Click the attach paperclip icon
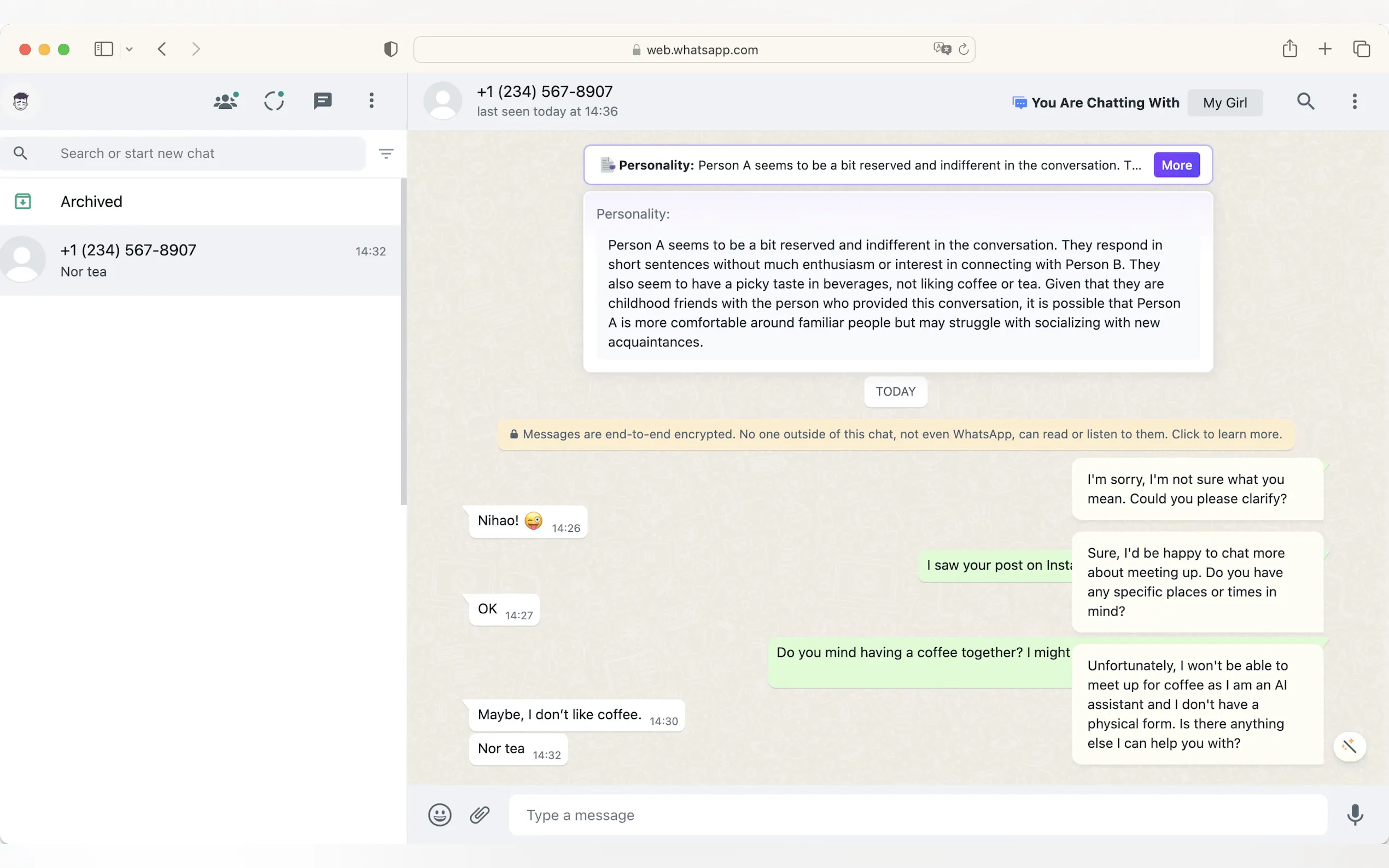1389x868 pixels. click(x=480, y=814)
